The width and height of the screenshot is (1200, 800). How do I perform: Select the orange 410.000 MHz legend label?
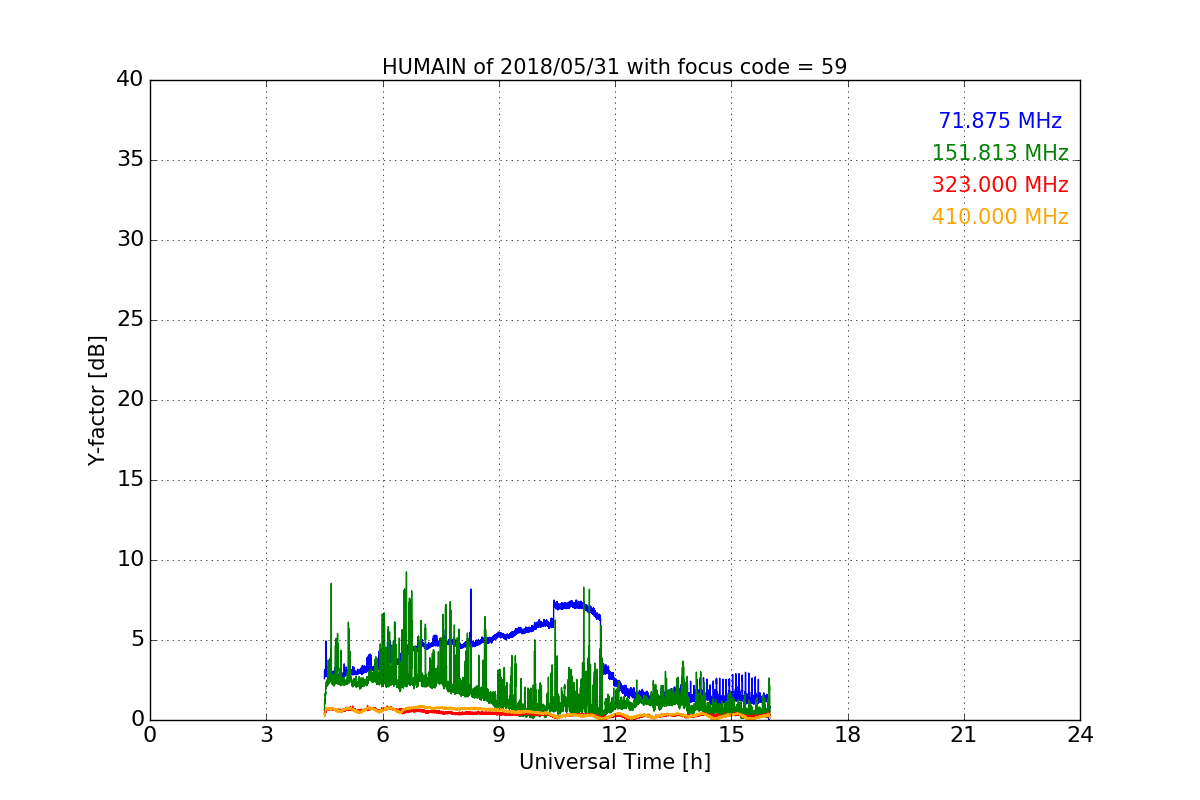click(x=999, y=217)
